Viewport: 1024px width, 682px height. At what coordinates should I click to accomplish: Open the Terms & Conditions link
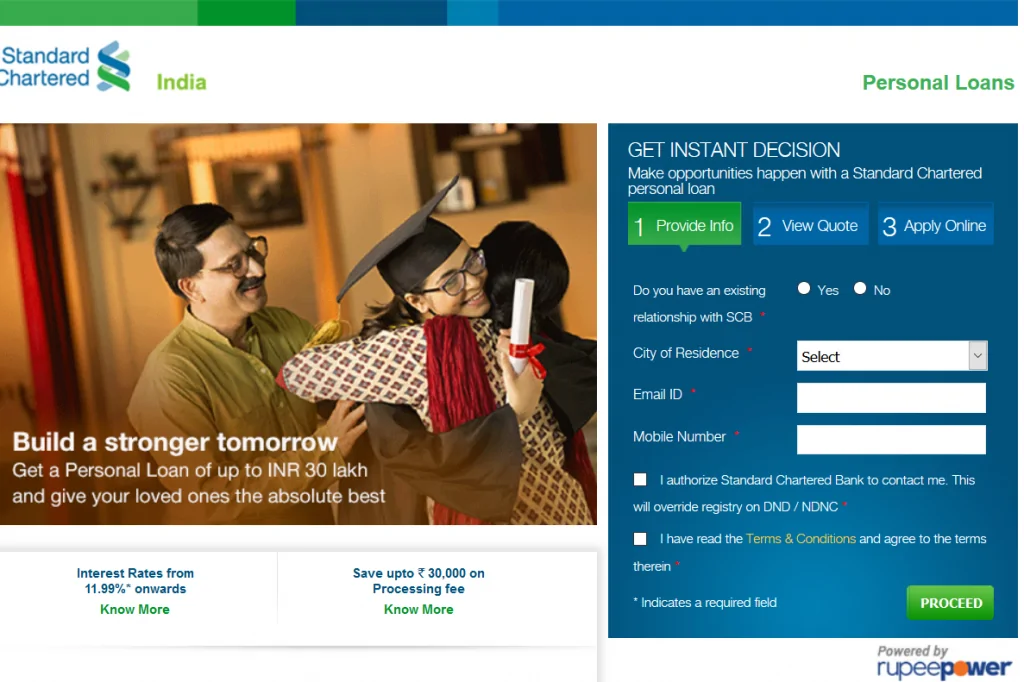click(x=801, y=539)
